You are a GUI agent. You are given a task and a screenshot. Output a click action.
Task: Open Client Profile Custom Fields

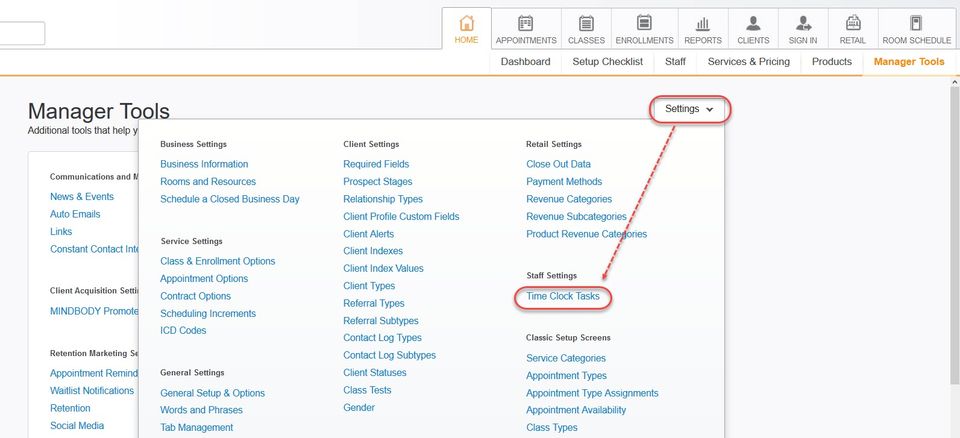click(401, 216)
